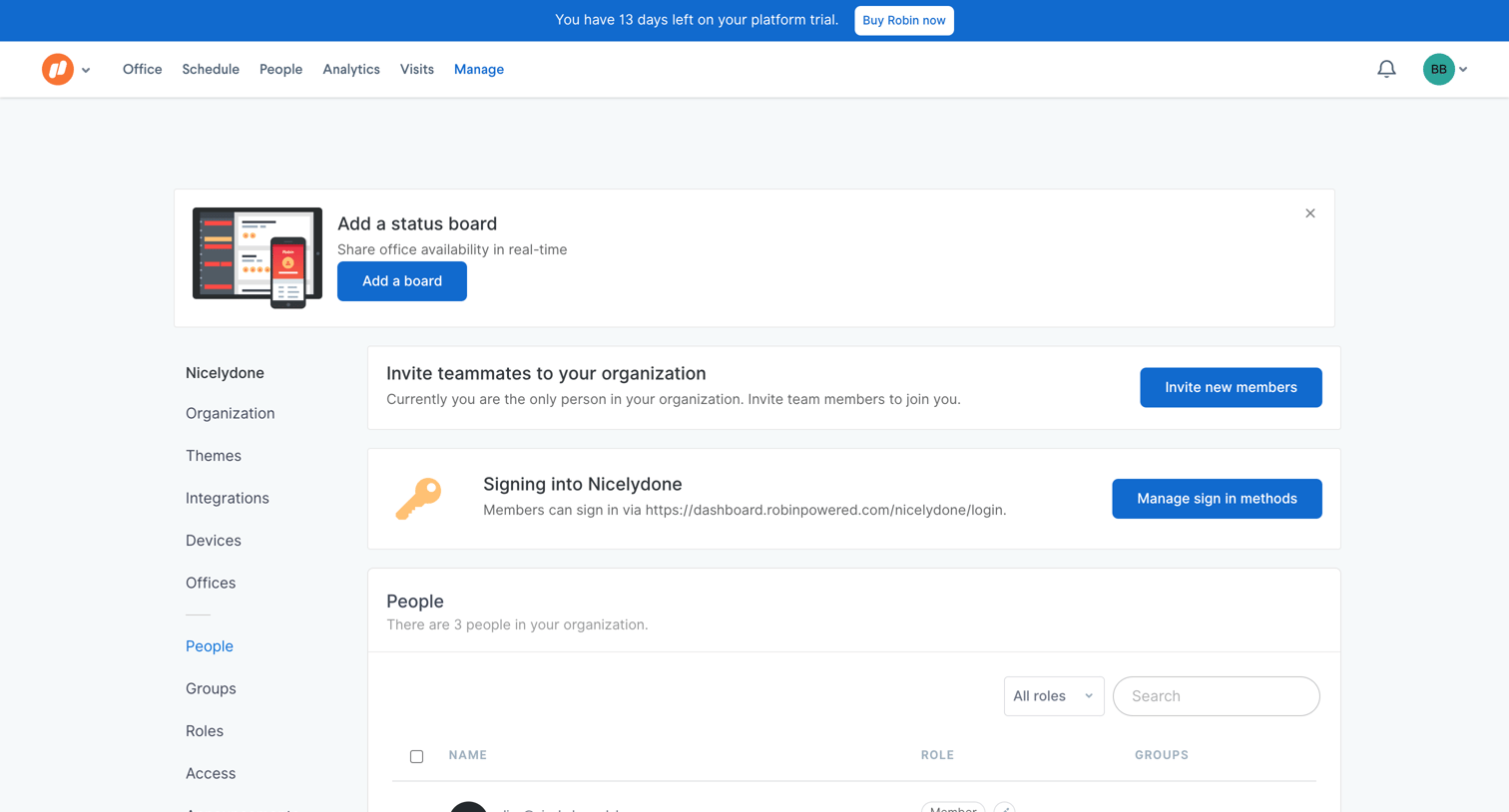Image resolution: width=1509 pixels, height=812 pixels.
Task: Switch to the People tab in the top navigation
Action: [x=280, y=69]
